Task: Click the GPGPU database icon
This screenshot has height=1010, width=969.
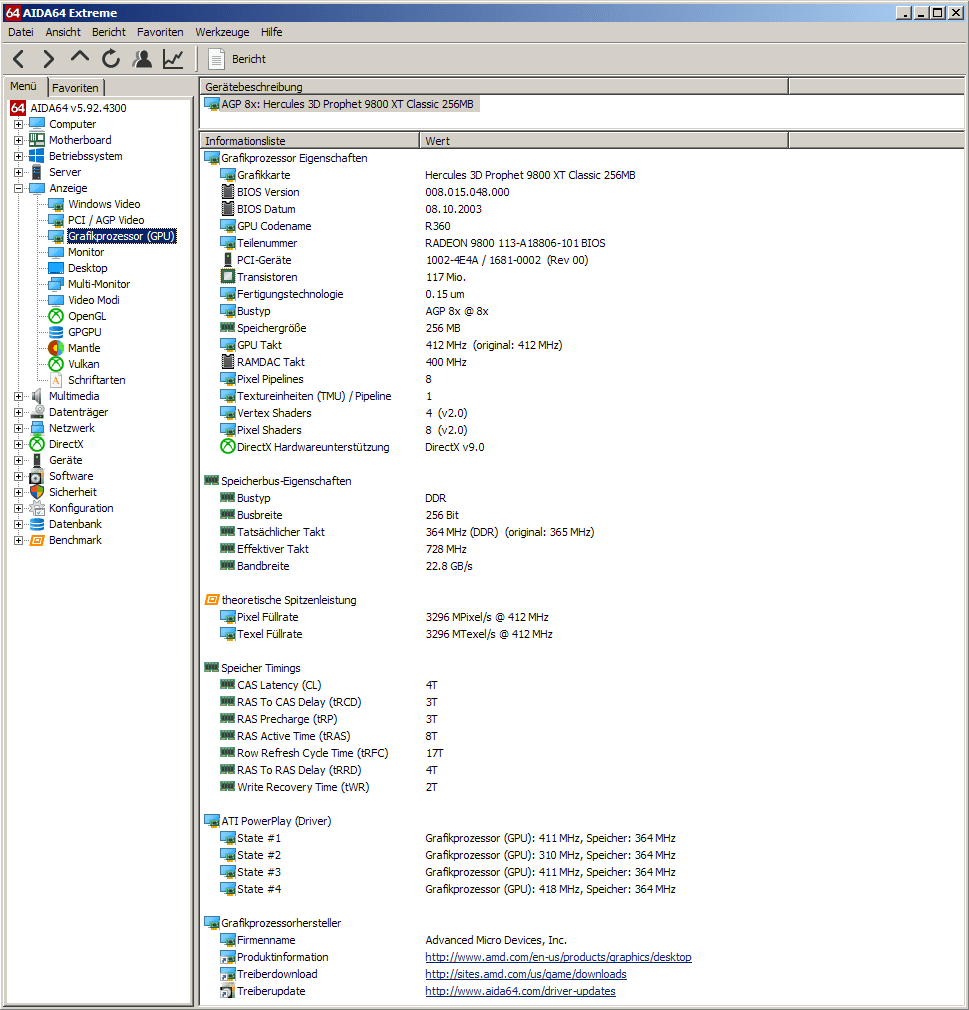Action: point(56,332)
